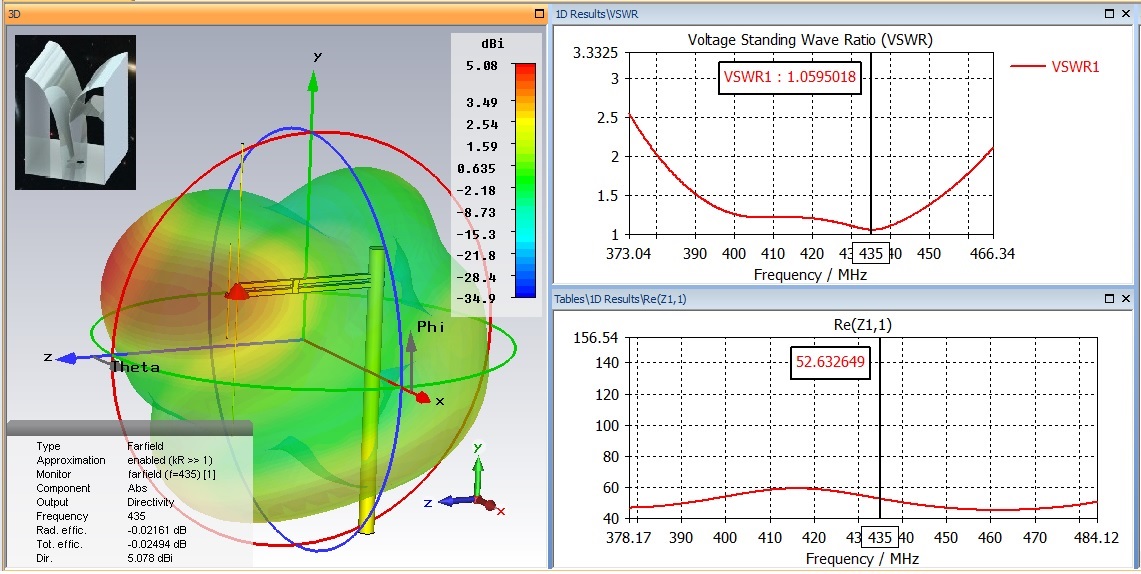Click the blue z-axis arrowhead in 3D view

coord(67,357)
